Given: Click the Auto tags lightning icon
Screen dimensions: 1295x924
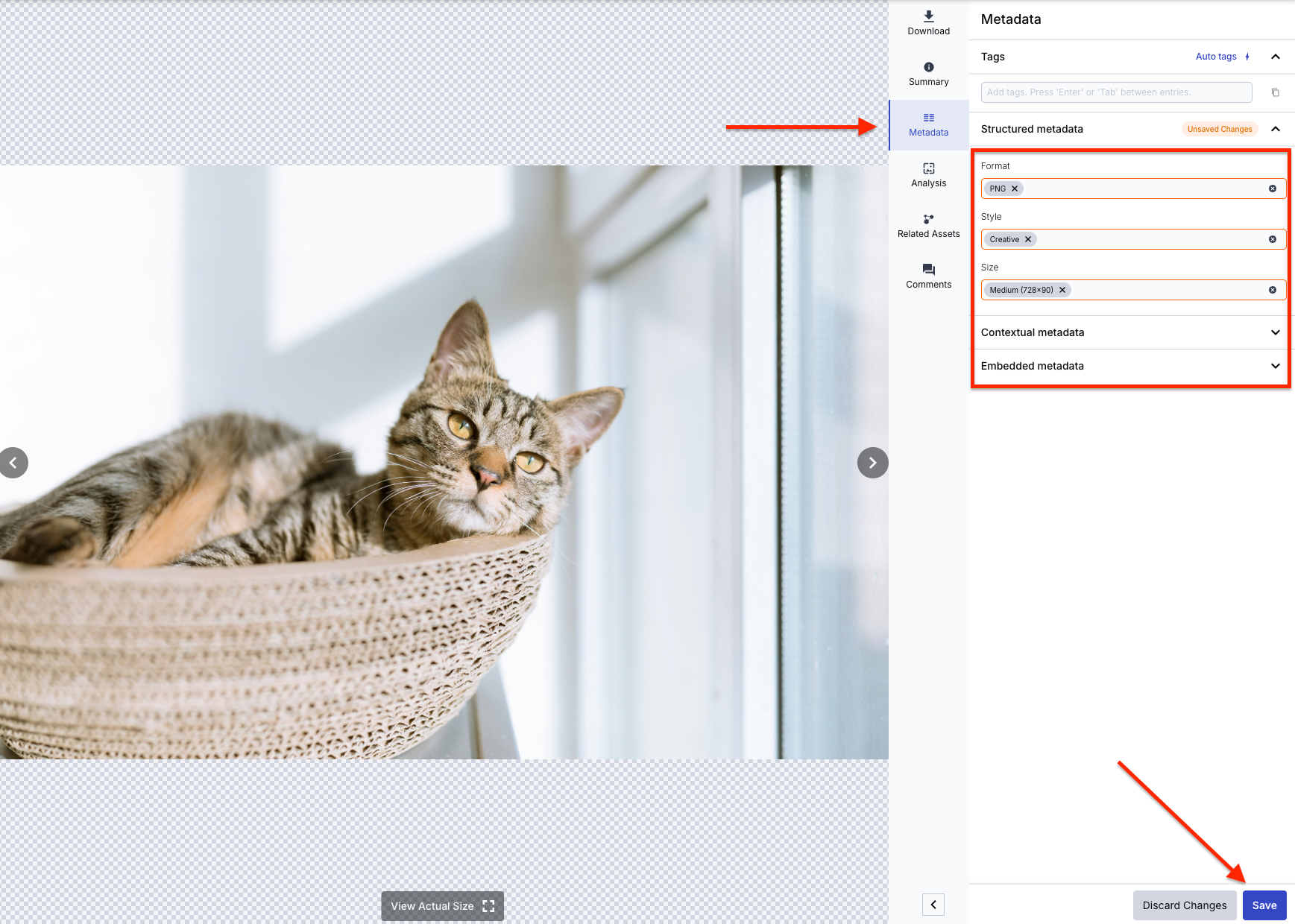Looking at the screenshot, I should click(1247, 56).
